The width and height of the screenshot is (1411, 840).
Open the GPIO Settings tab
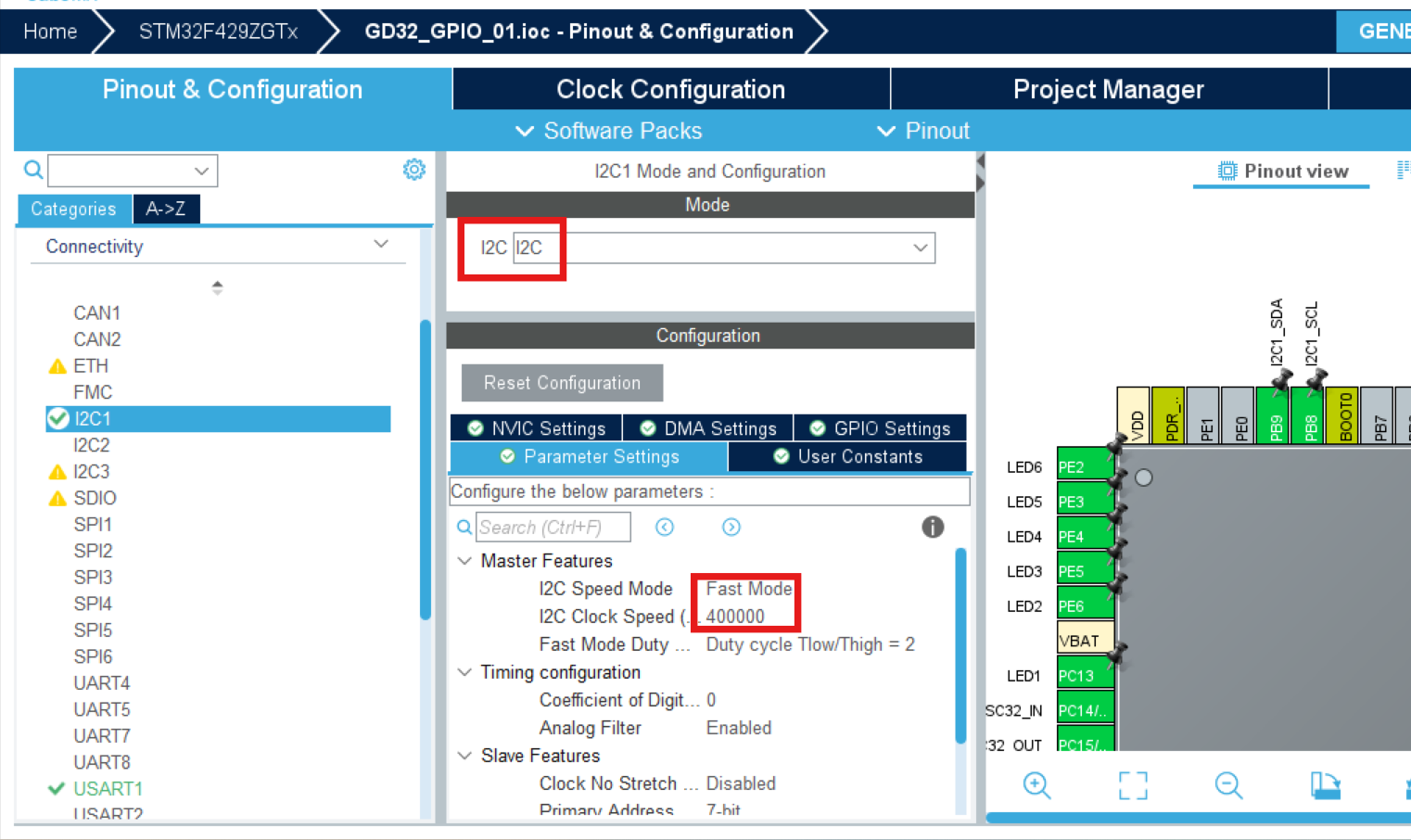tap(880, 427)
